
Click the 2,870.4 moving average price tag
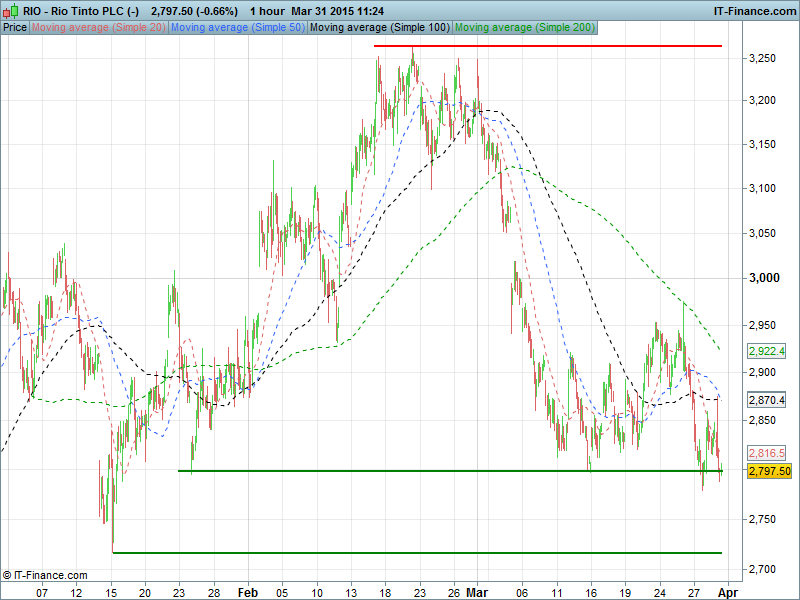pos(766,400)
